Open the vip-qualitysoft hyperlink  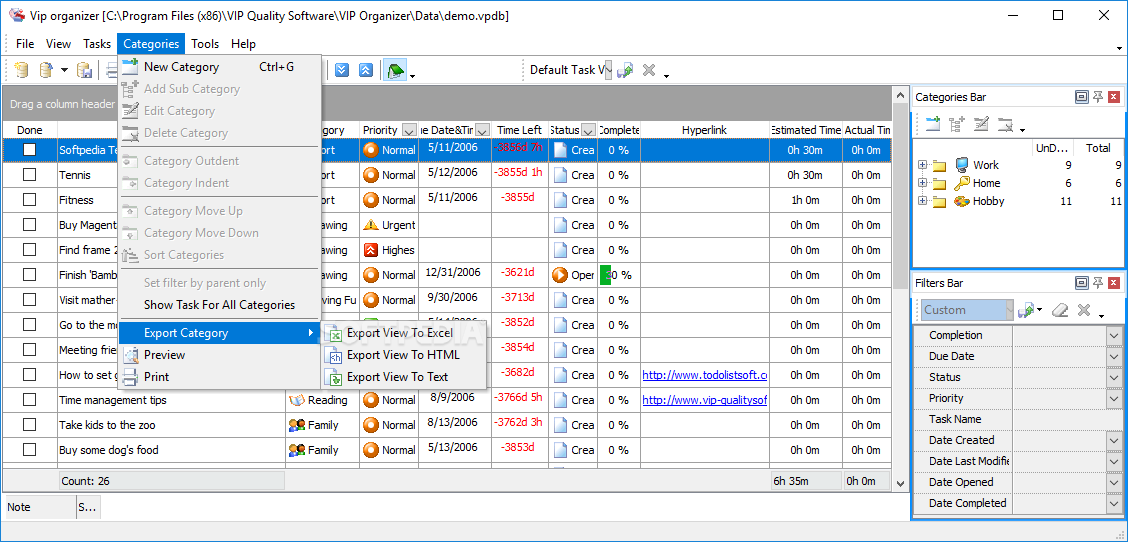(705, 399)
